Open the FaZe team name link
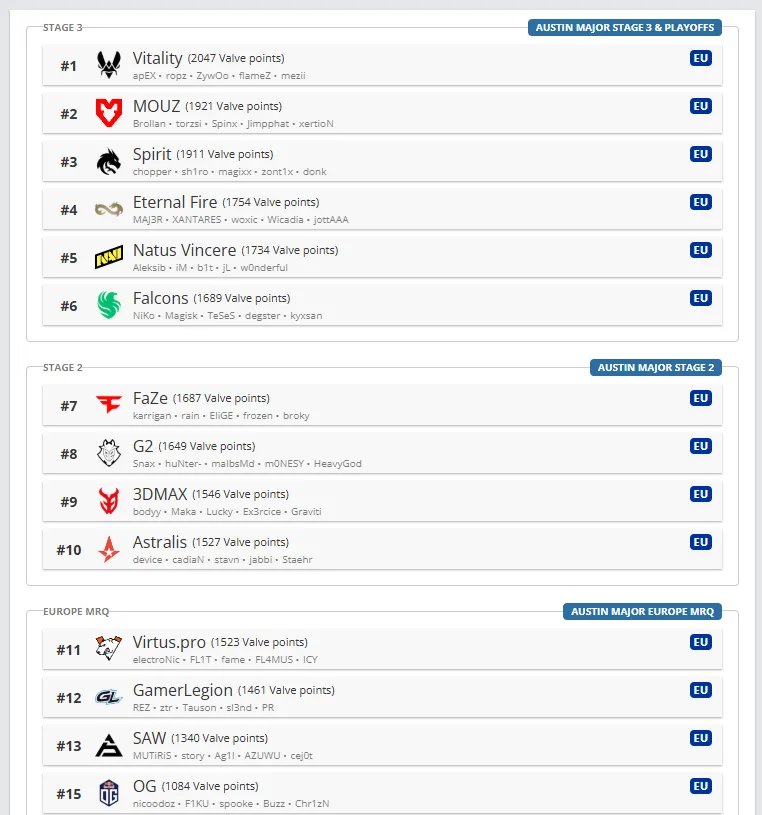762x815 pixels. 150,398
